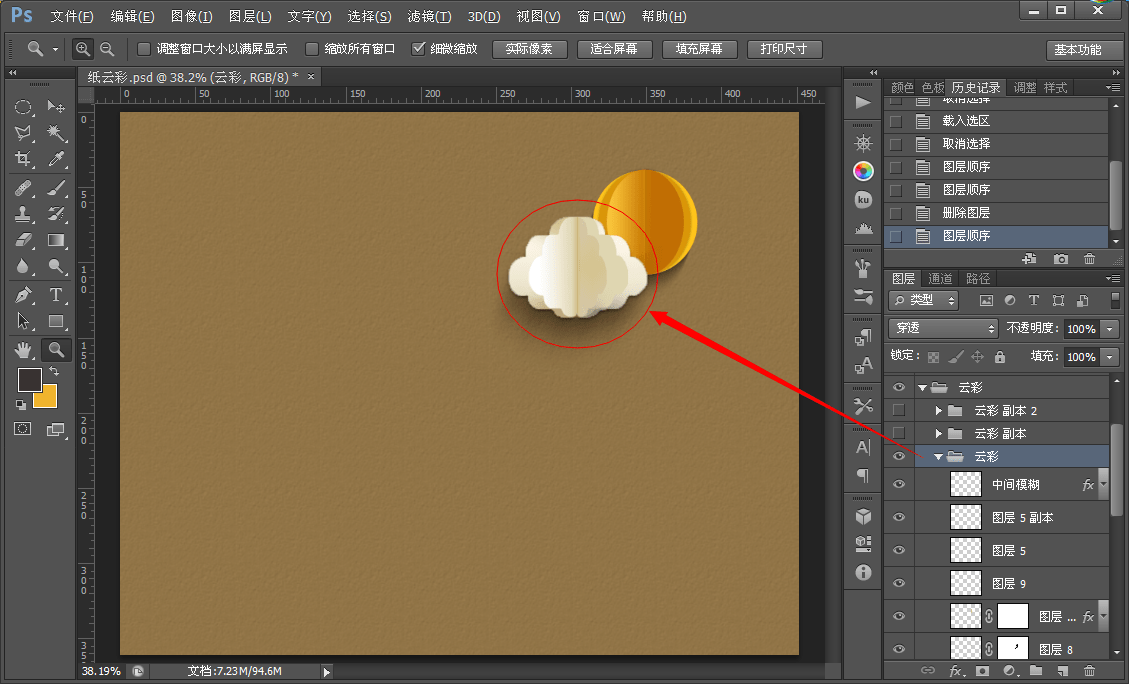Select the Pen tool
The width and height of the screenshot is (1129, 684).
coord(23,294)
